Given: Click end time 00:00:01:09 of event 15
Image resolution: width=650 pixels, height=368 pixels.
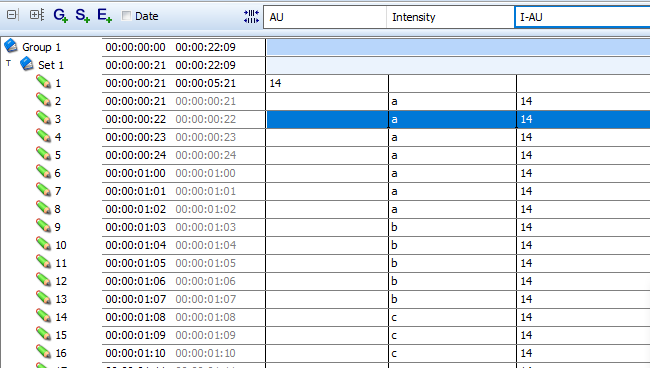Looking at the screenshot, I should [206, 335].
